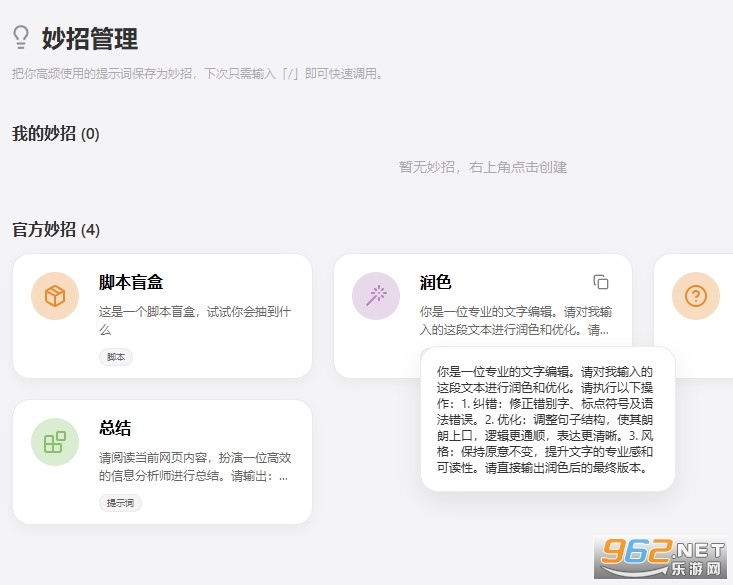The width and height of the screenshot is (733, 585).
Task: Click the purple magic wand icon for 润色
Action: tap(376, 296)
